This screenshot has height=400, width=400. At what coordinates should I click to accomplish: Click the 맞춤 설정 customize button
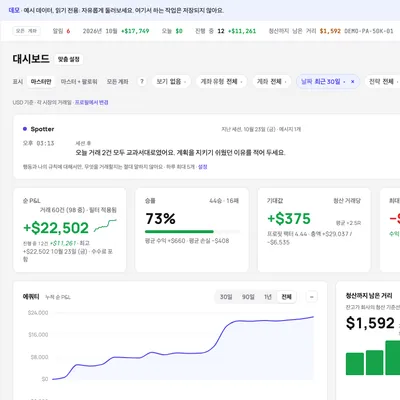pos(69,59)
